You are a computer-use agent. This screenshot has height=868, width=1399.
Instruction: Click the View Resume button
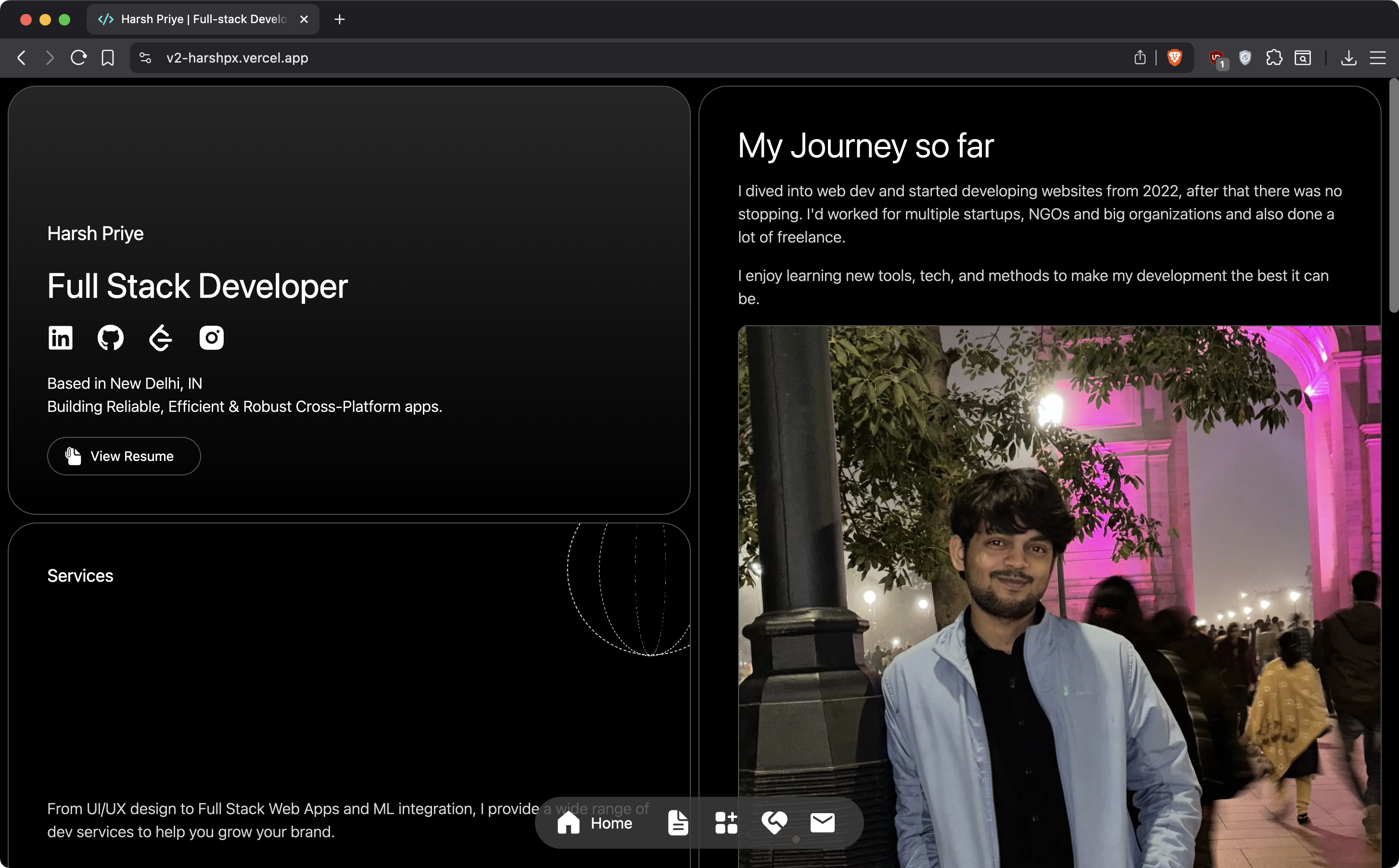[x=124, y=457]
